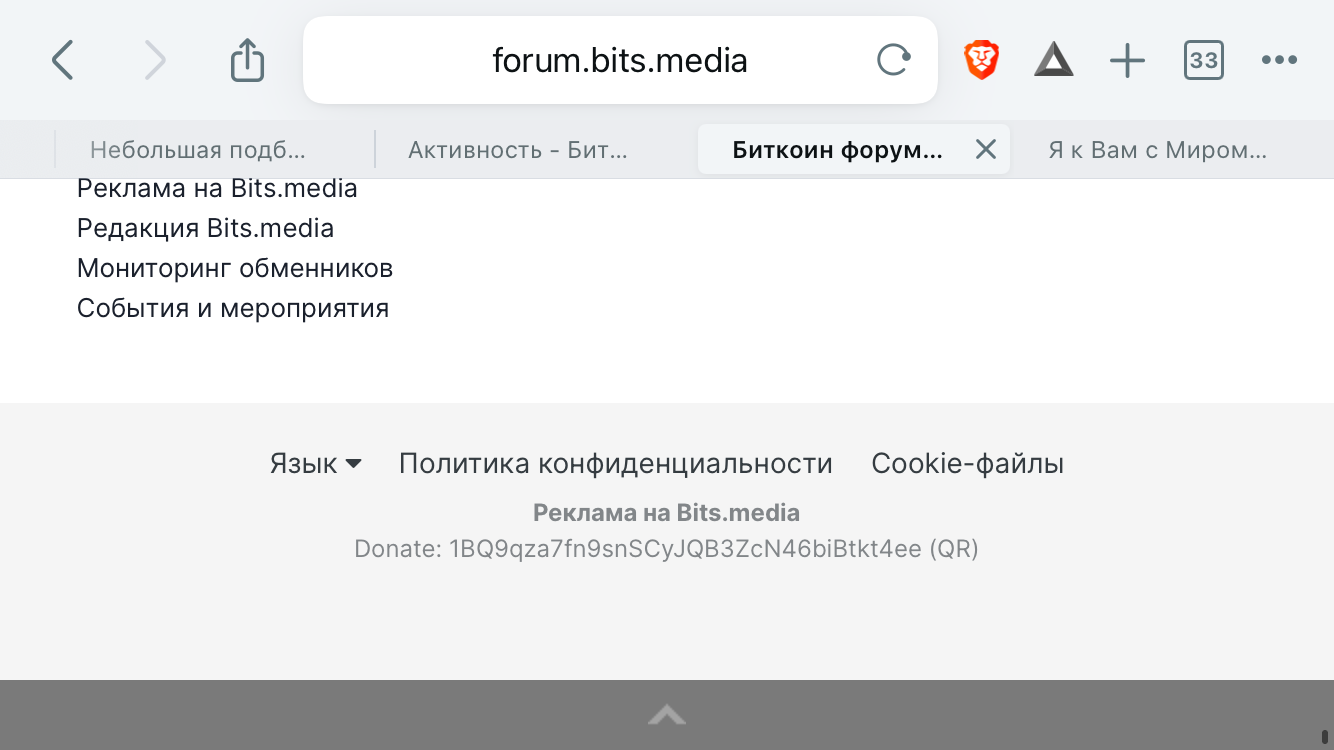Close the Биткоин форум tab
The image size is (1334, 750).
click(986, 150)
